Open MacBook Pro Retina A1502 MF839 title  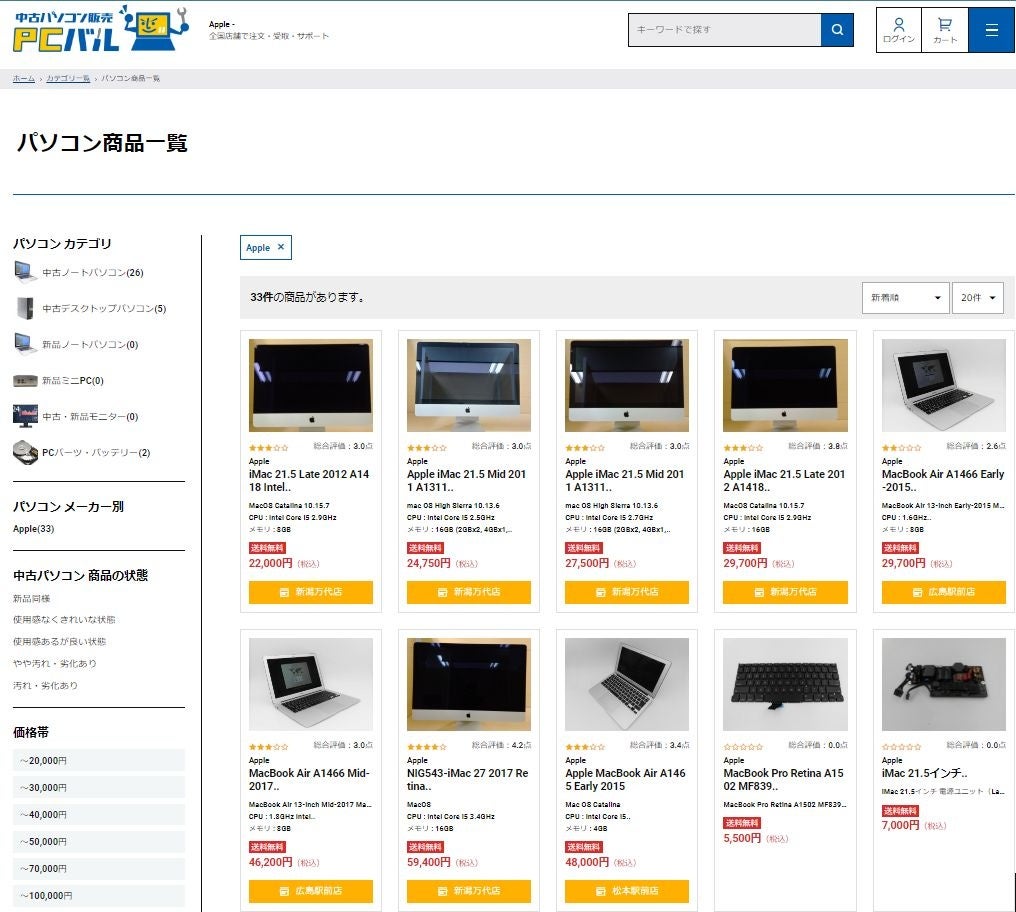click(x=783, y=779)
